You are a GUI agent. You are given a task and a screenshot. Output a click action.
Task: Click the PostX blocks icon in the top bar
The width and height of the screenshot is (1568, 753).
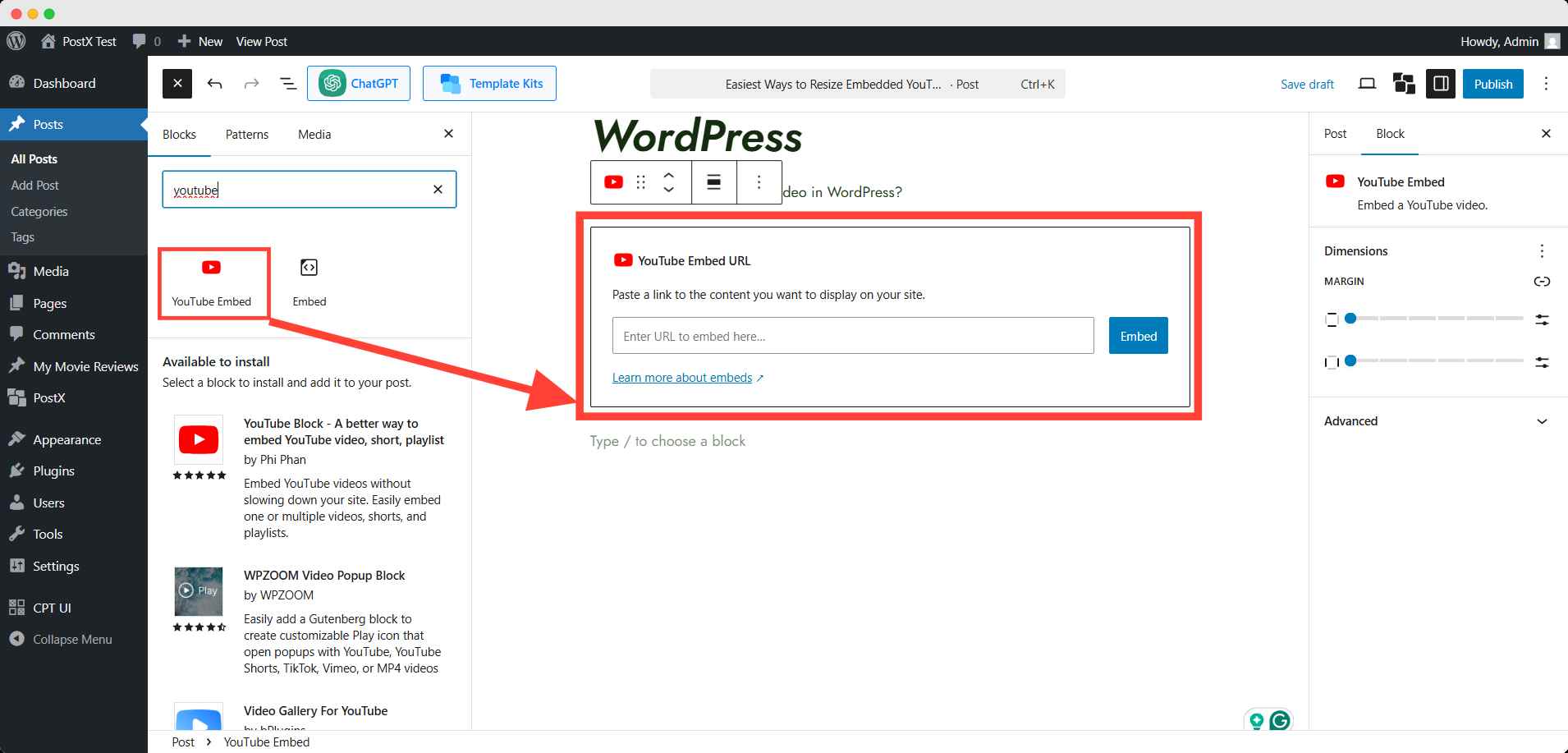pyautogui.click(x=1404, y=84)
